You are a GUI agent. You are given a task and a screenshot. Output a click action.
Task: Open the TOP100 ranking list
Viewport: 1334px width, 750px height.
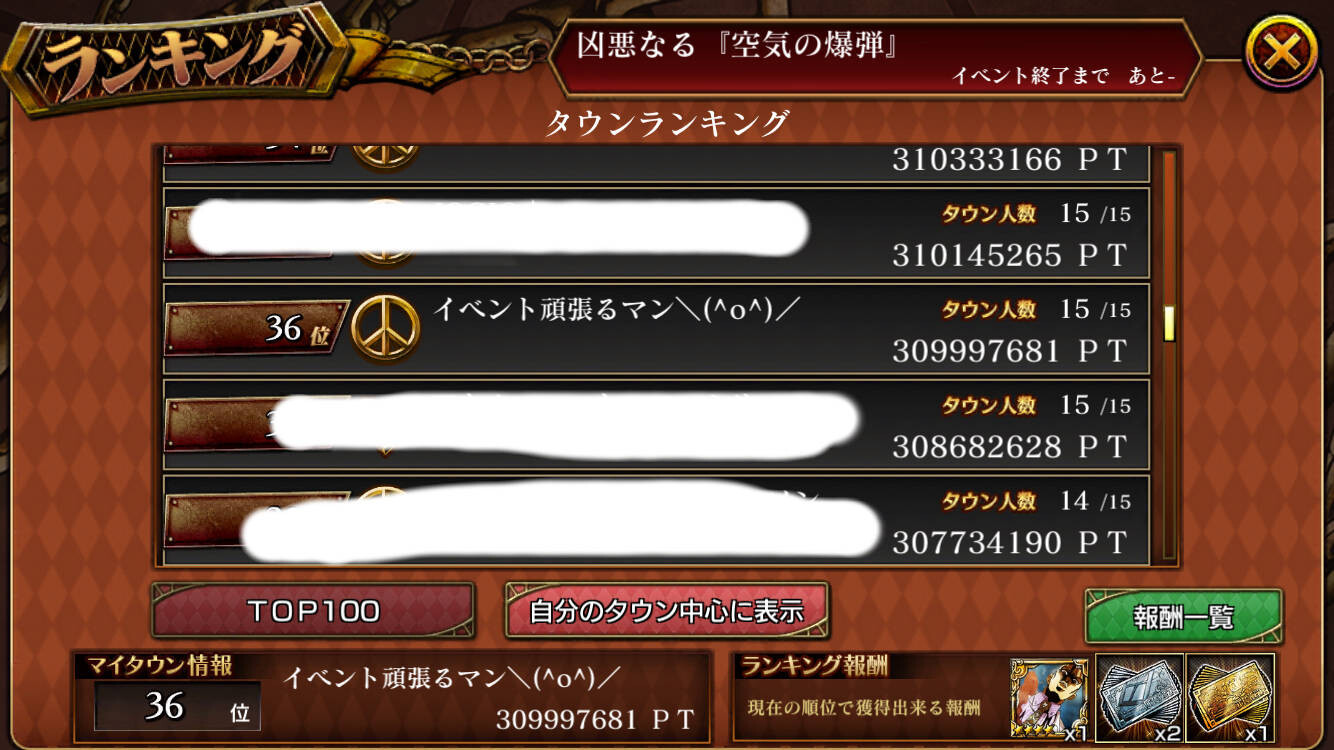click(312, 610)
